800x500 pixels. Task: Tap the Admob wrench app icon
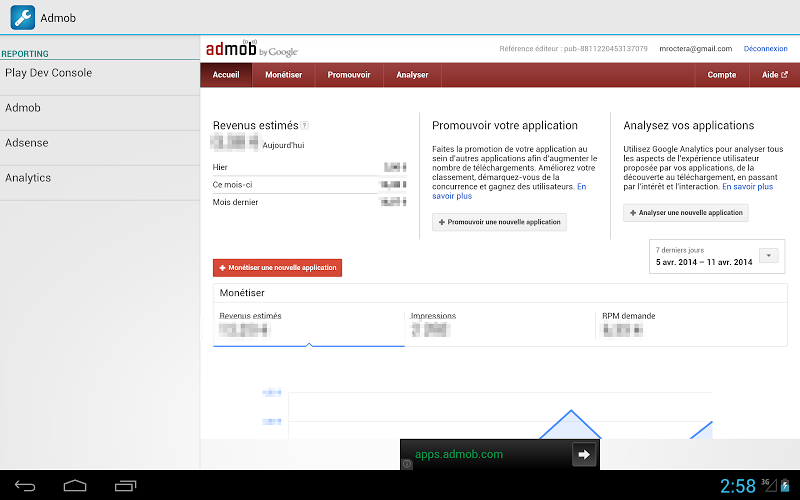click(x=23, y=17)
